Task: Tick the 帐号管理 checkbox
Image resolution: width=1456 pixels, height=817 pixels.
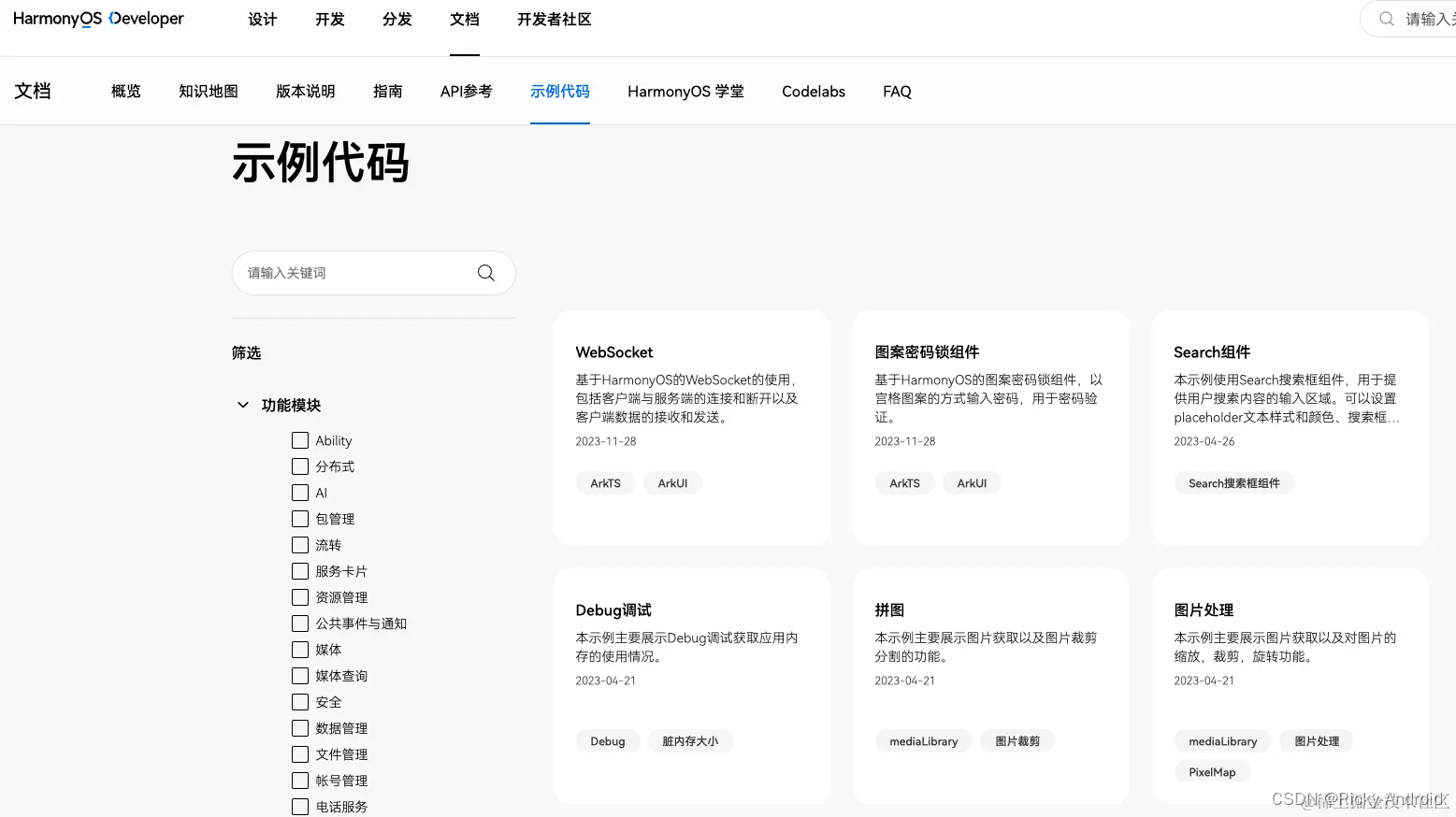Action: pyautogui.click(x=300, y=781)
